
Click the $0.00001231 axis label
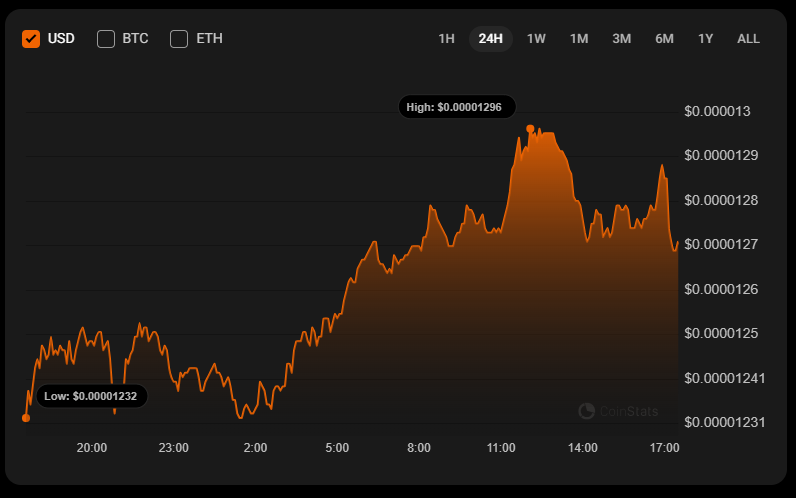(724, 422)
